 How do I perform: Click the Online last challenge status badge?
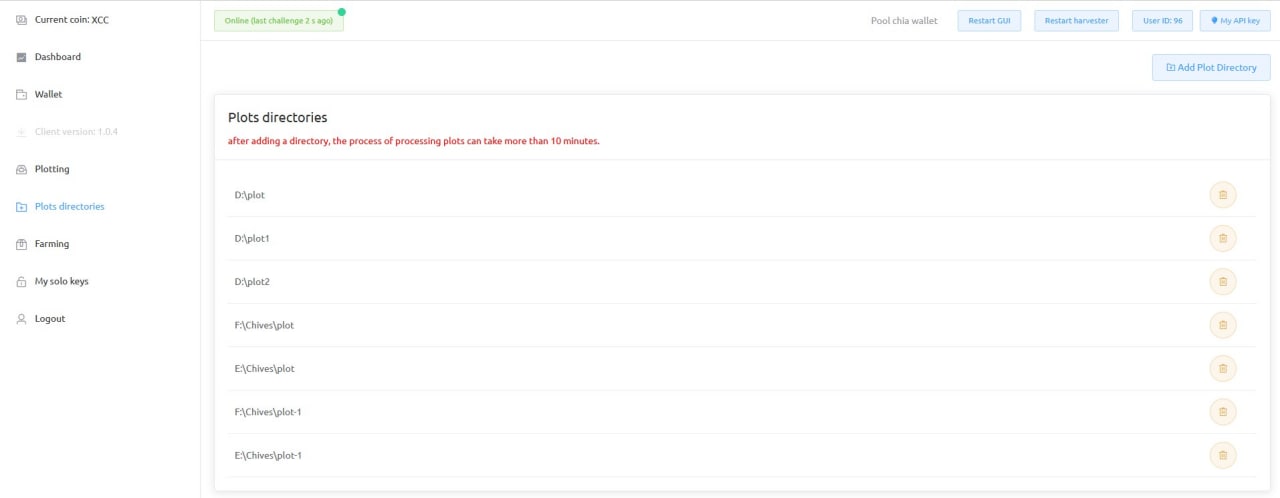click(x=278, y=21)
